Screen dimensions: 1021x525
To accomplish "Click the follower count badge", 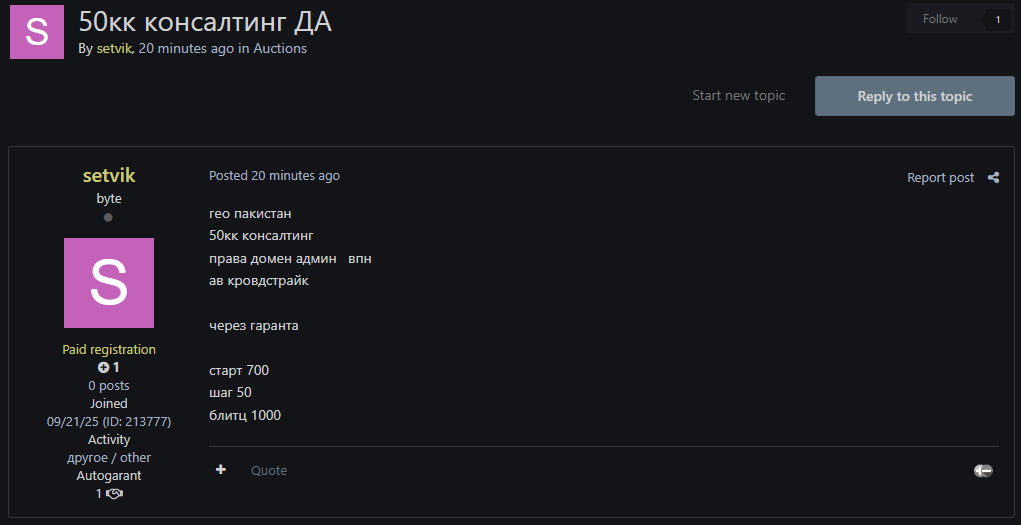I will [997, 19].
